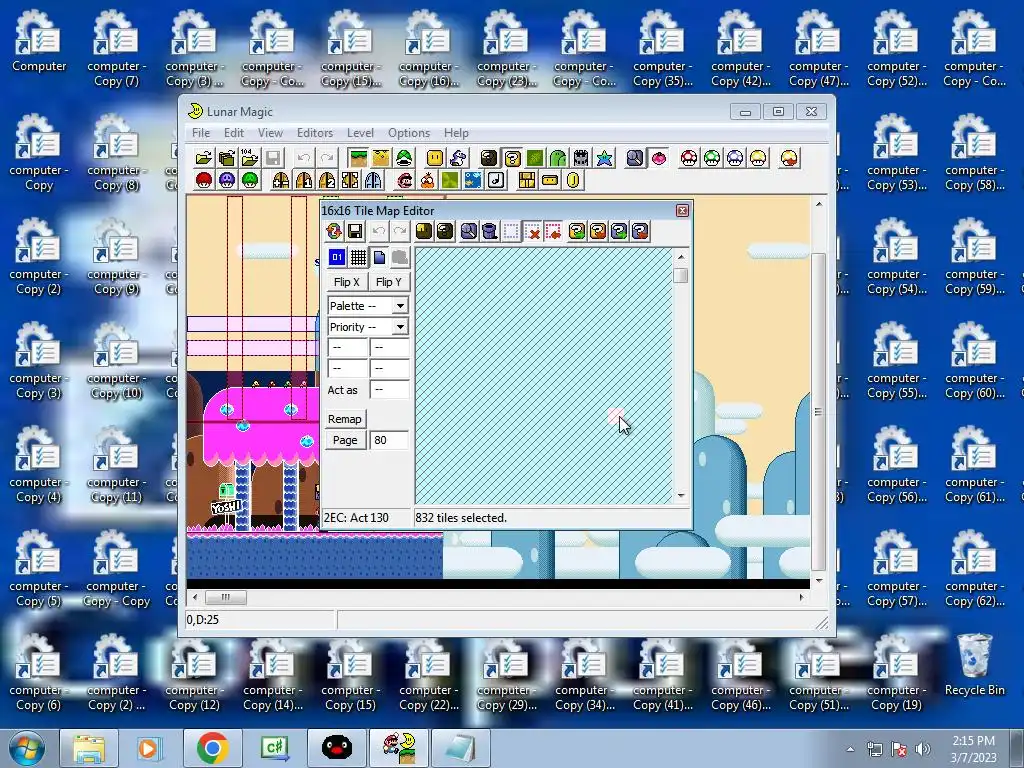Save tile map with floppy disk icon
The width and height of the screenshot is (1024, 768).
[355, 231]
